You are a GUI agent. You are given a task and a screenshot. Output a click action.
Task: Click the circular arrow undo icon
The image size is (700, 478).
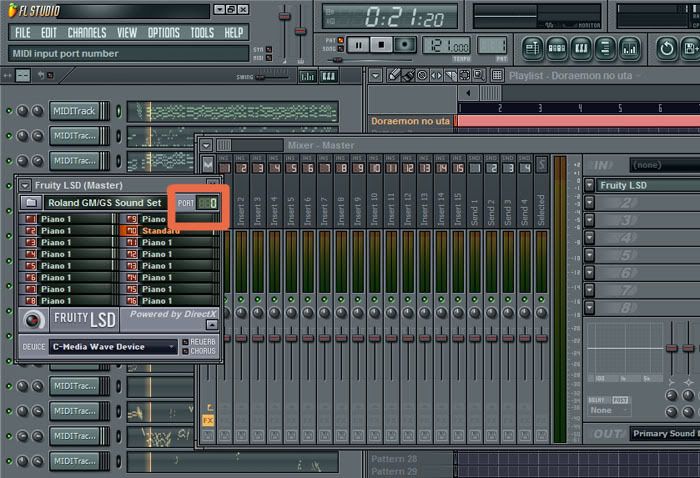[x=667, y=48]
